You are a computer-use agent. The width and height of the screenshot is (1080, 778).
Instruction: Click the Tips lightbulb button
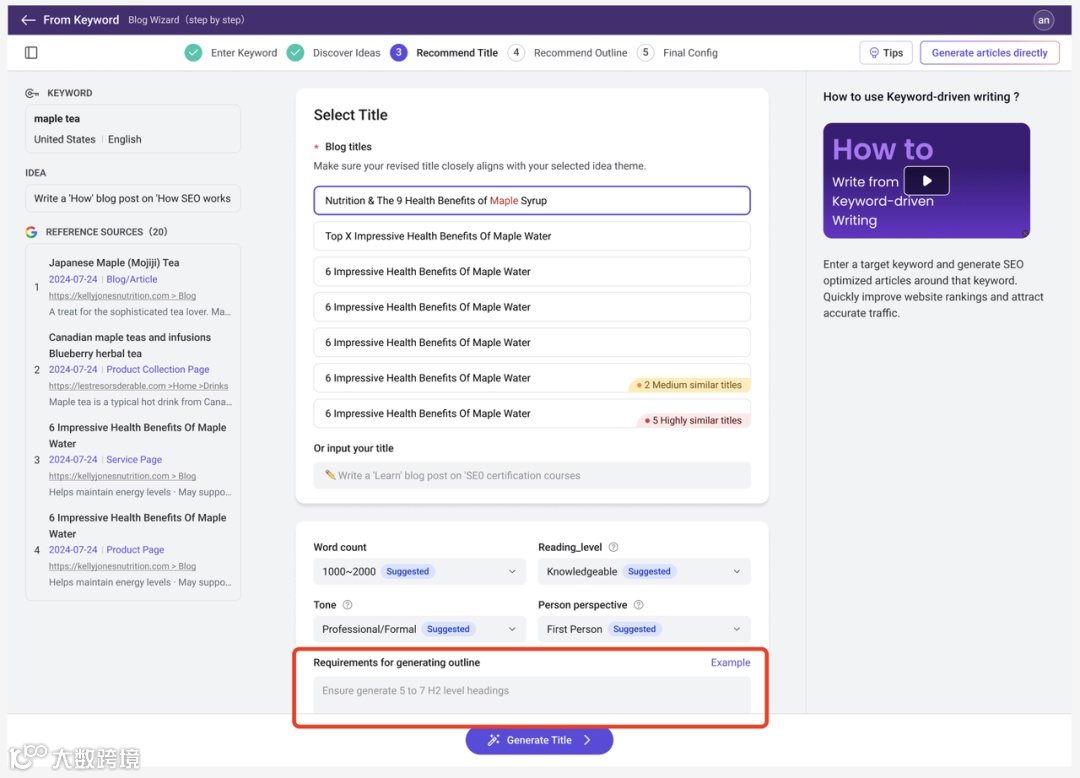886,53
